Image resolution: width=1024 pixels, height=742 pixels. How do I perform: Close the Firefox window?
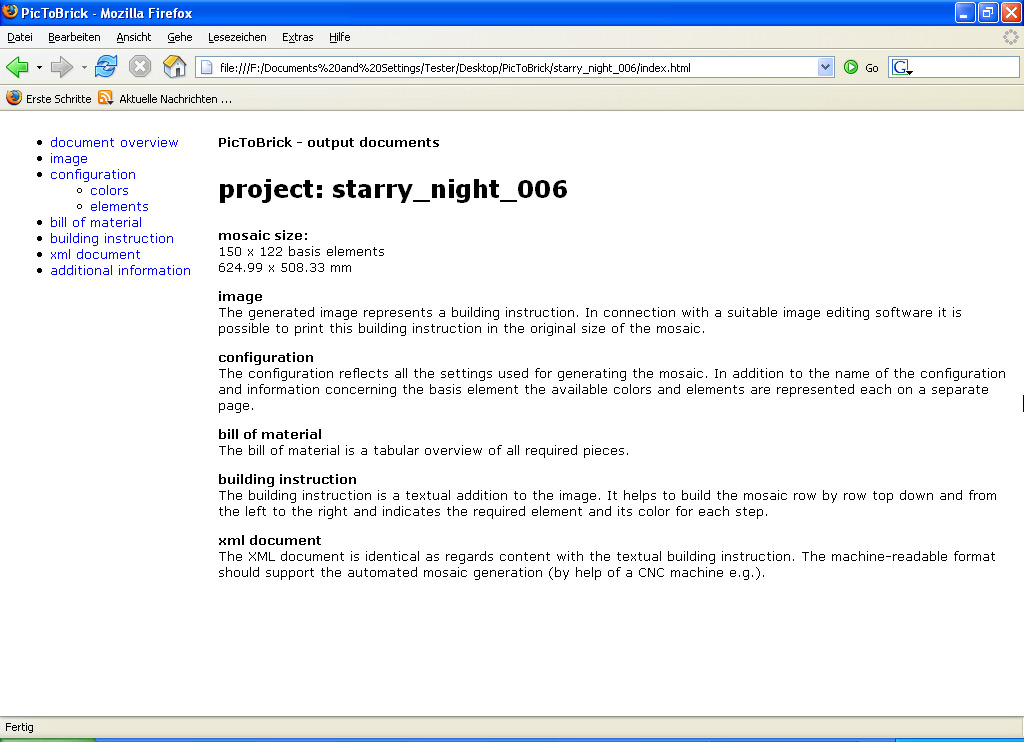(x=1010, y=12)
